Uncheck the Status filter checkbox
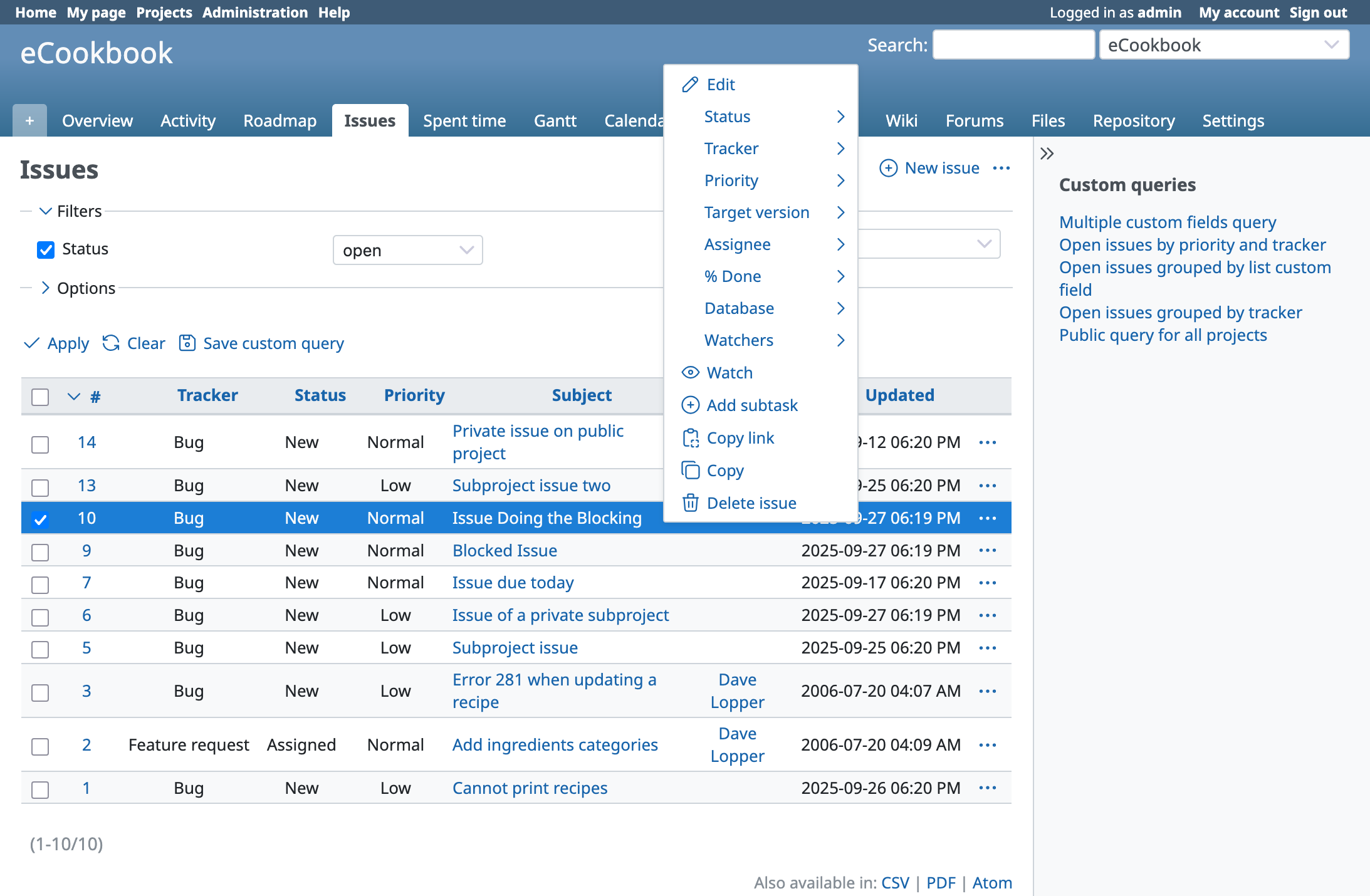 coord(46,249)
